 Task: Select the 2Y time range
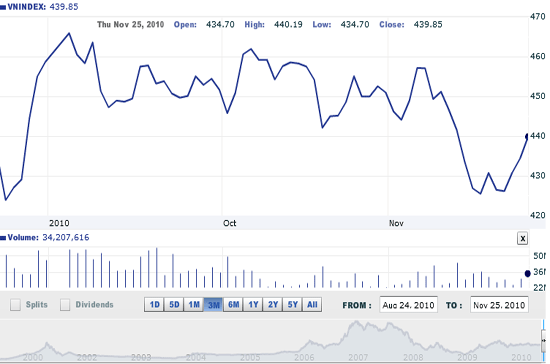tap(273, 304)
